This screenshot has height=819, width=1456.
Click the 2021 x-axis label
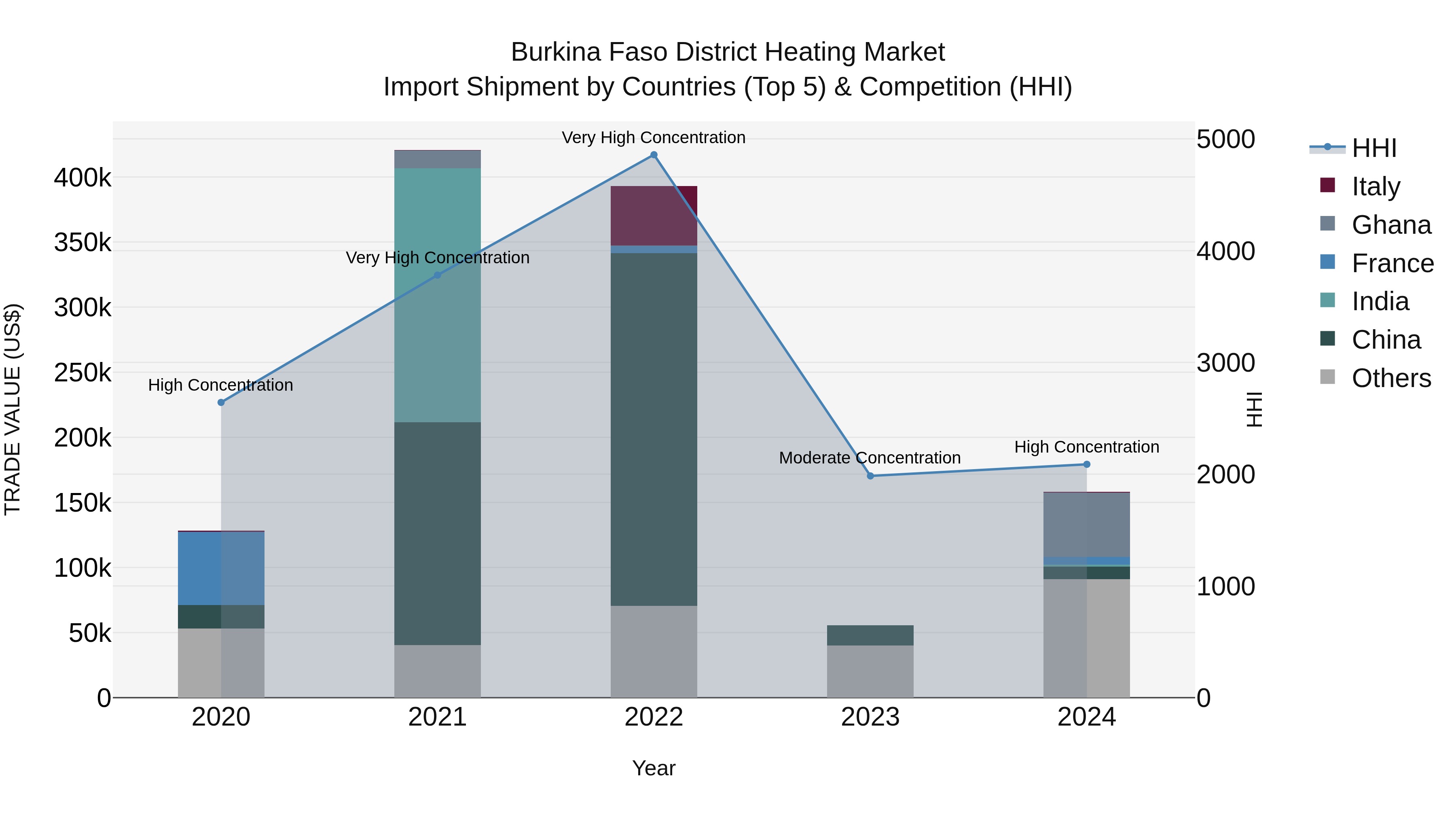click(438, 717)
